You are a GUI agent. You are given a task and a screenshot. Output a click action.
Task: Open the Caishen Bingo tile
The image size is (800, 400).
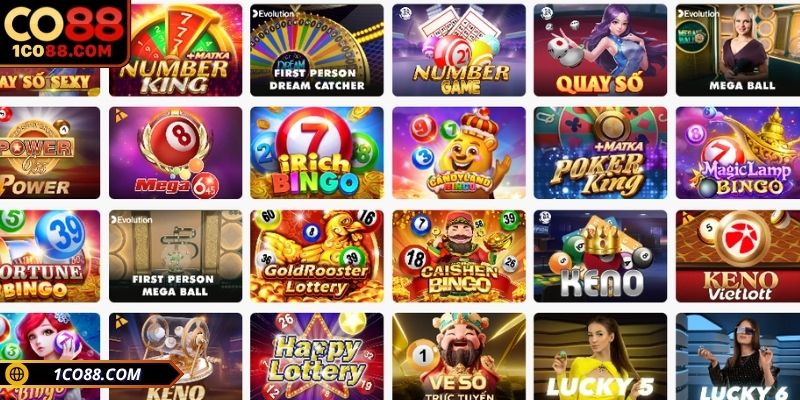459,256
